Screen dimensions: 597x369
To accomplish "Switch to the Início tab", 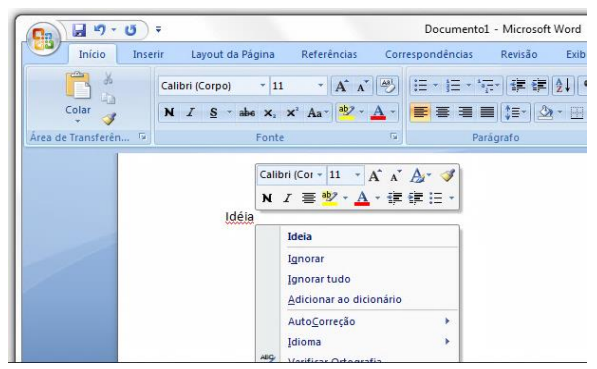I will [x=92, y=54].
